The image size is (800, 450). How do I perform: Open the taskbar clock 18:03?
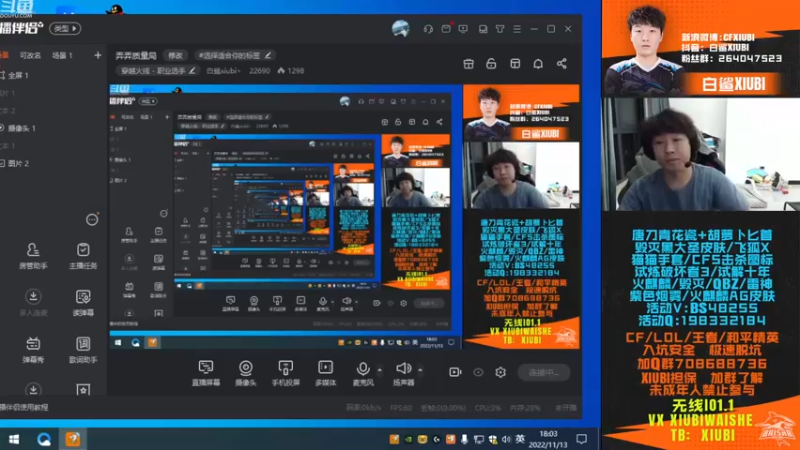click(548, 439)
